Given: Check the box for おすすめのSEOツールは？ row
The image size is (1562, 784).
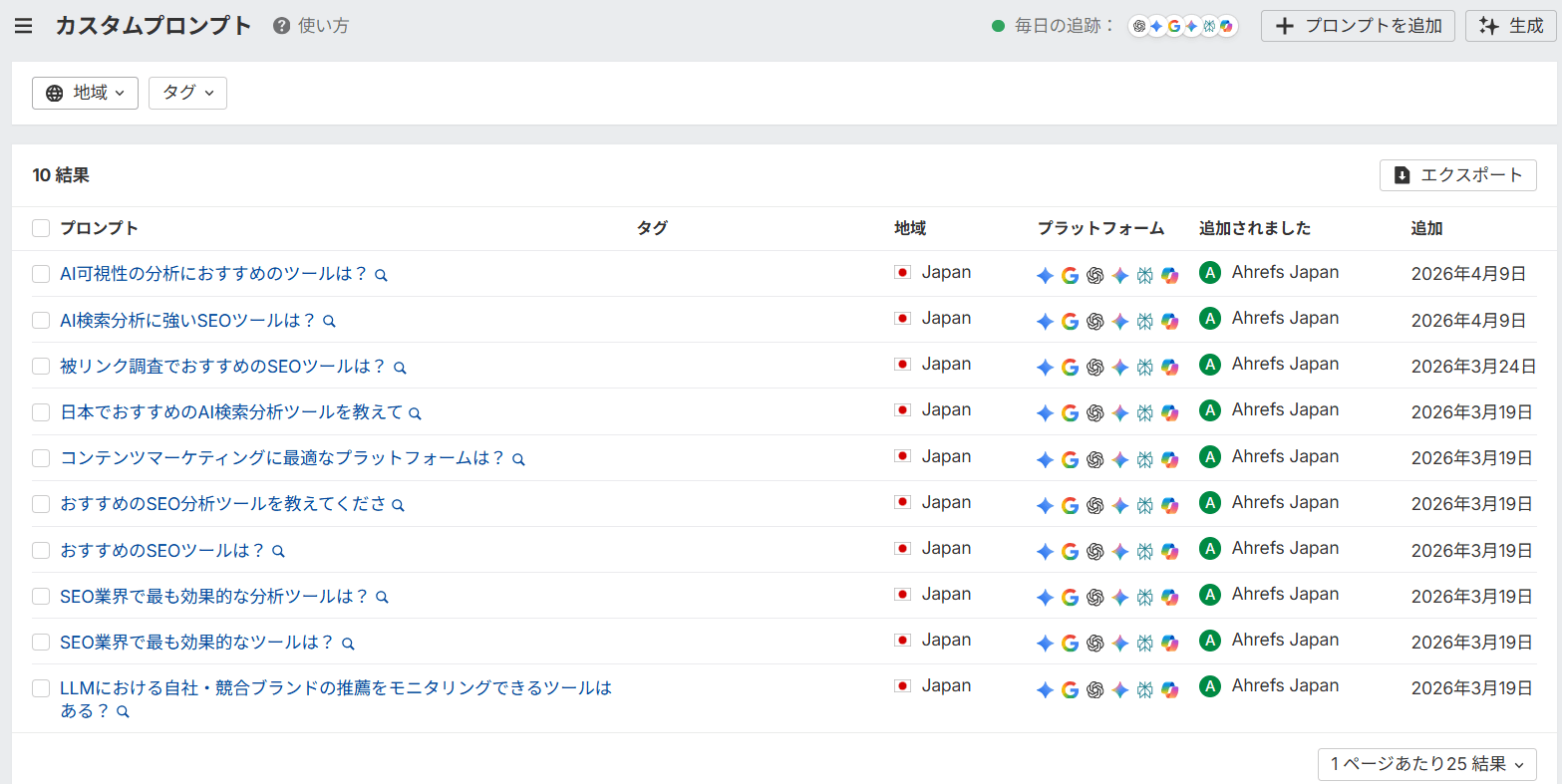Looking at the screenshot, I should (x=41, y=550).
